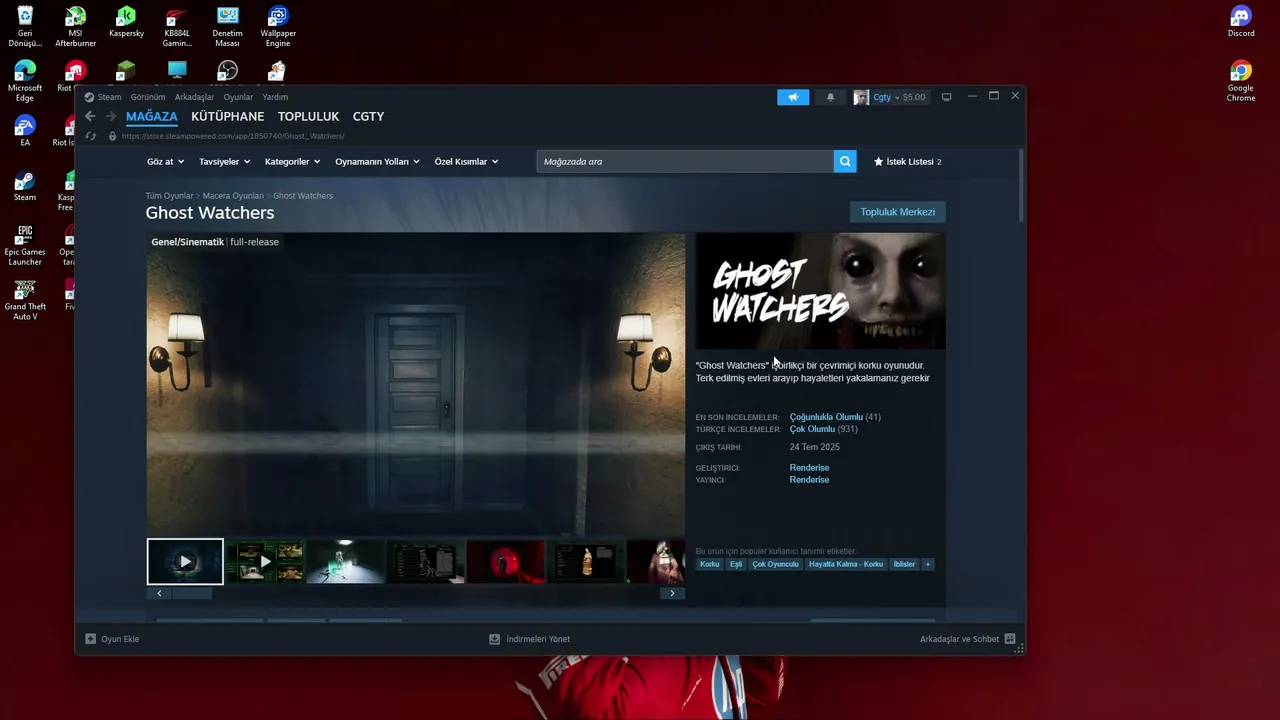Advance media strip with right arrow

coord(672,593)
